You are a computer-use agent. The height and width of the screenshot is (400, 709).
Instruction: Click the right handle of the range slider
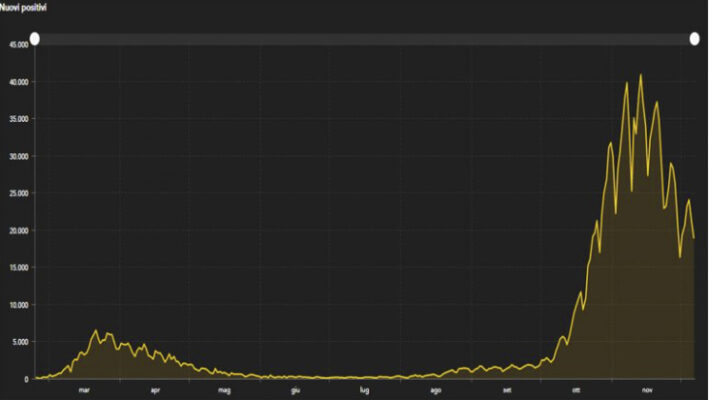pos(695,39)
